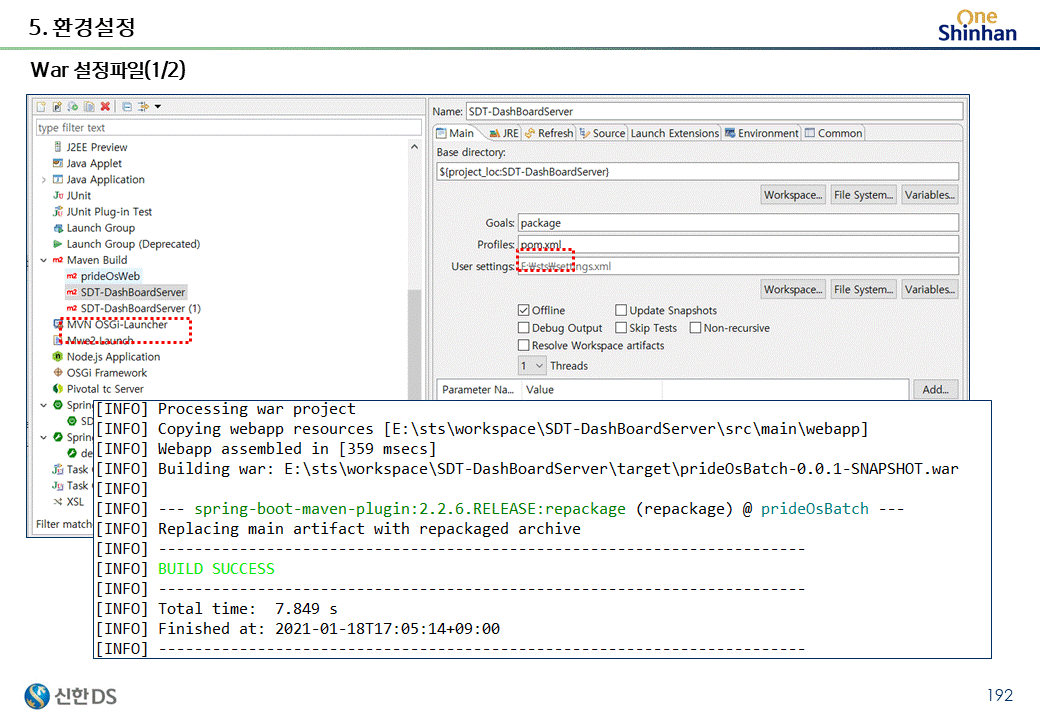Enable the Non-recursive checkbox
This screenshot has width=1040, height=720.
coord(695,328)
